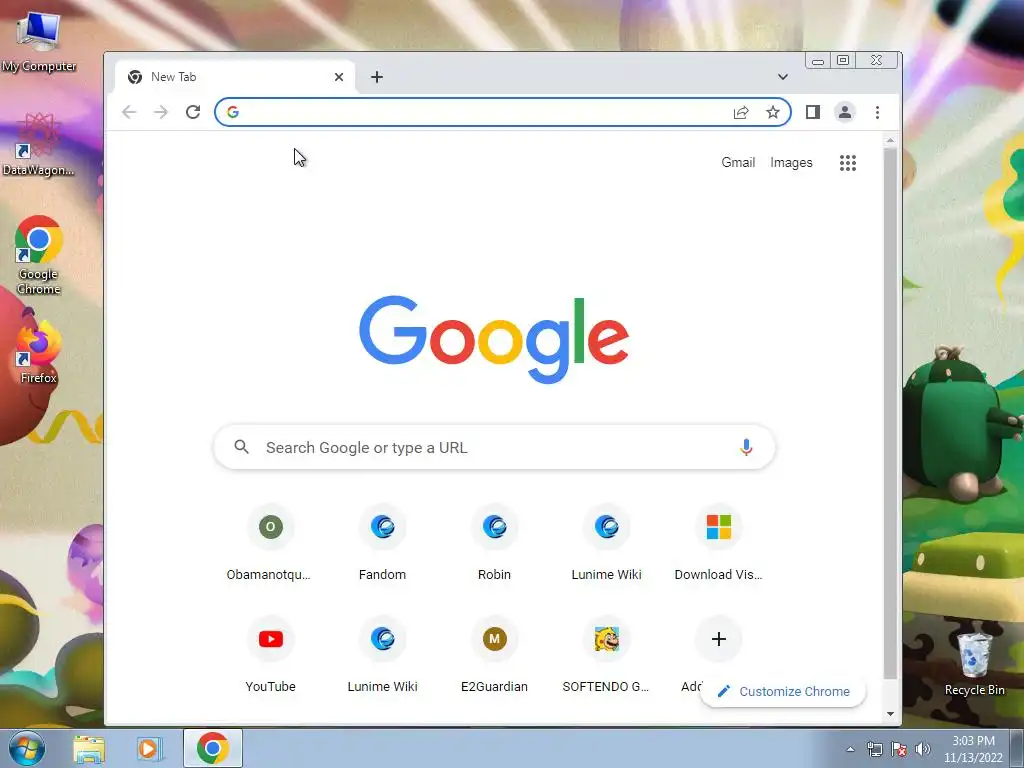Image resolution: width=1024 pixels, height=768 pixels.
Task: Open the profile avatar menu
Action: (844, 112)
